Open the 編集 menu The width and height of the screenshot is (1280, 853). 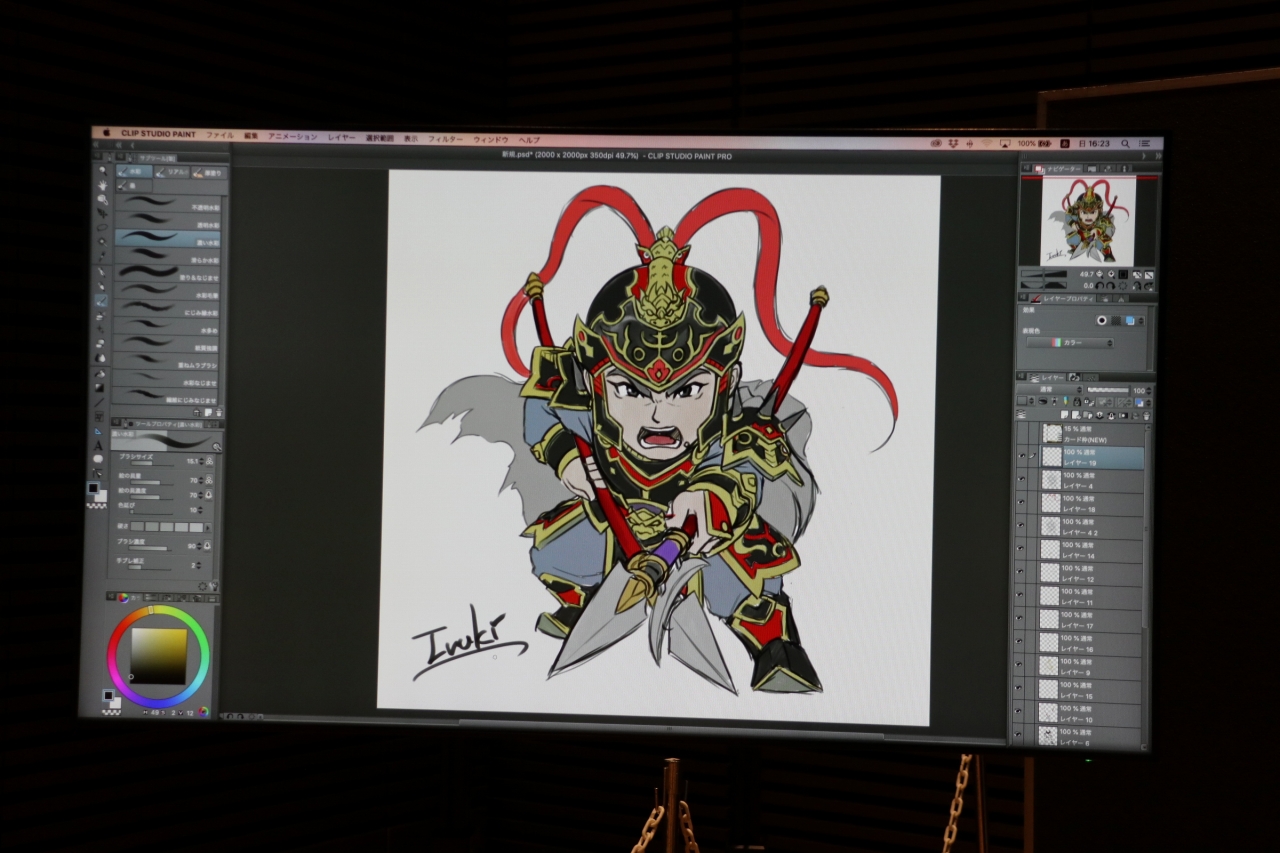[251, 135]
